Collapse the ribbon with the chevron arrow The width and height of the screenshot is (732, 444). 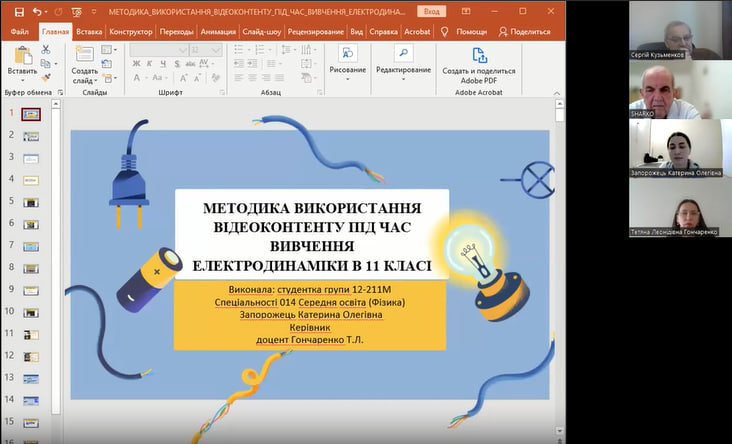pyautogui.click(x=556, y=93)
